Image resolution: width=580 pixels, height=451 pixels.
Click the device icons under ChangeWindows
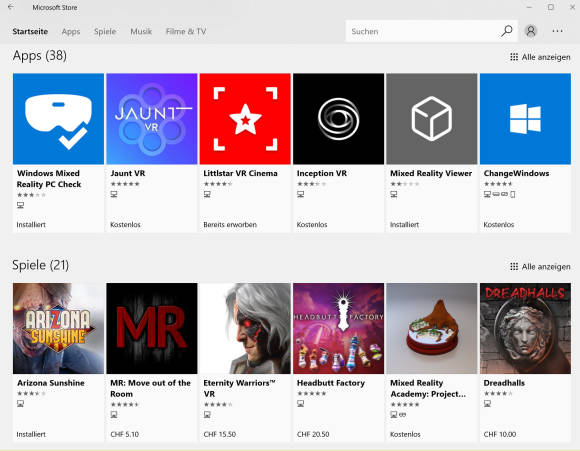499,194
